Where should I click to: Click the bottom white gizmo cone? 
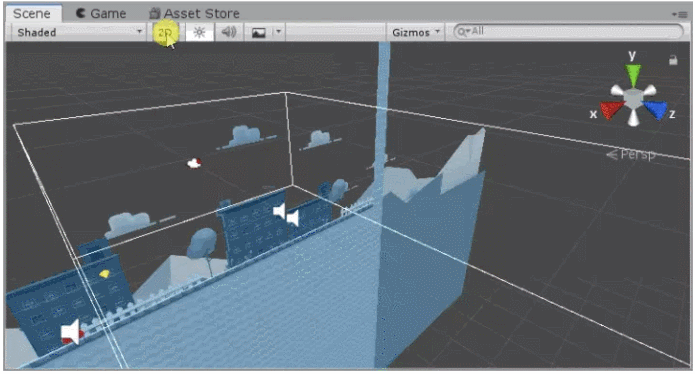[633, 118]
